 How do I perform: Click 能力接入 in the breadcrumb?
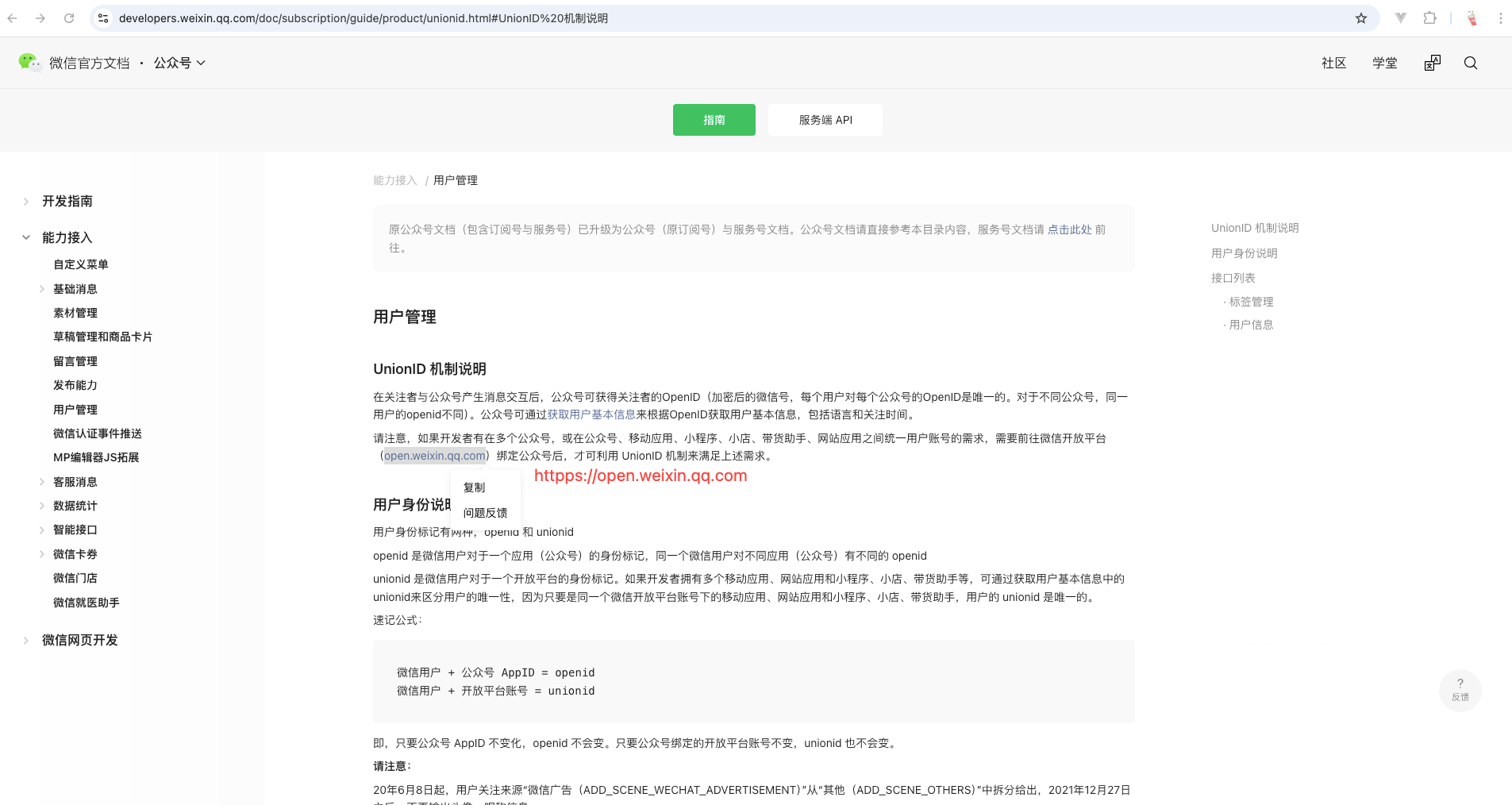click(x=395, y=180)
